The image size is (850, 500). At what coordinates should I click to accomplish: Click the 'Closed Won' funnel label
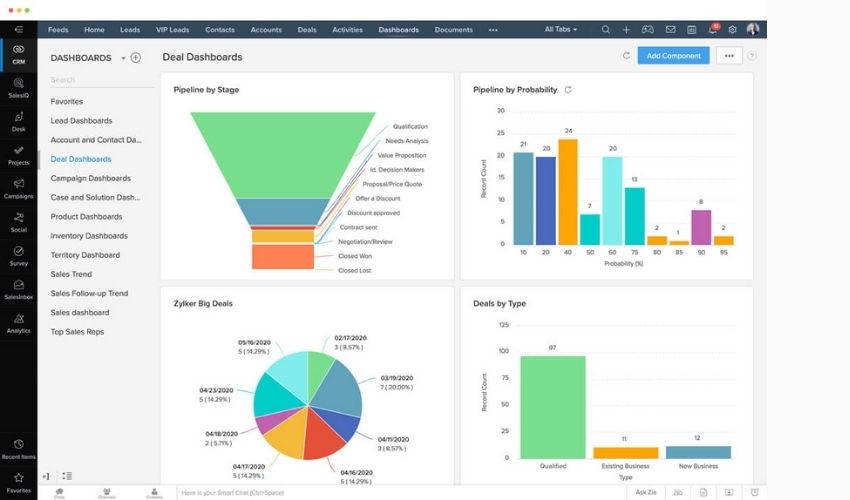pos(355,256)
